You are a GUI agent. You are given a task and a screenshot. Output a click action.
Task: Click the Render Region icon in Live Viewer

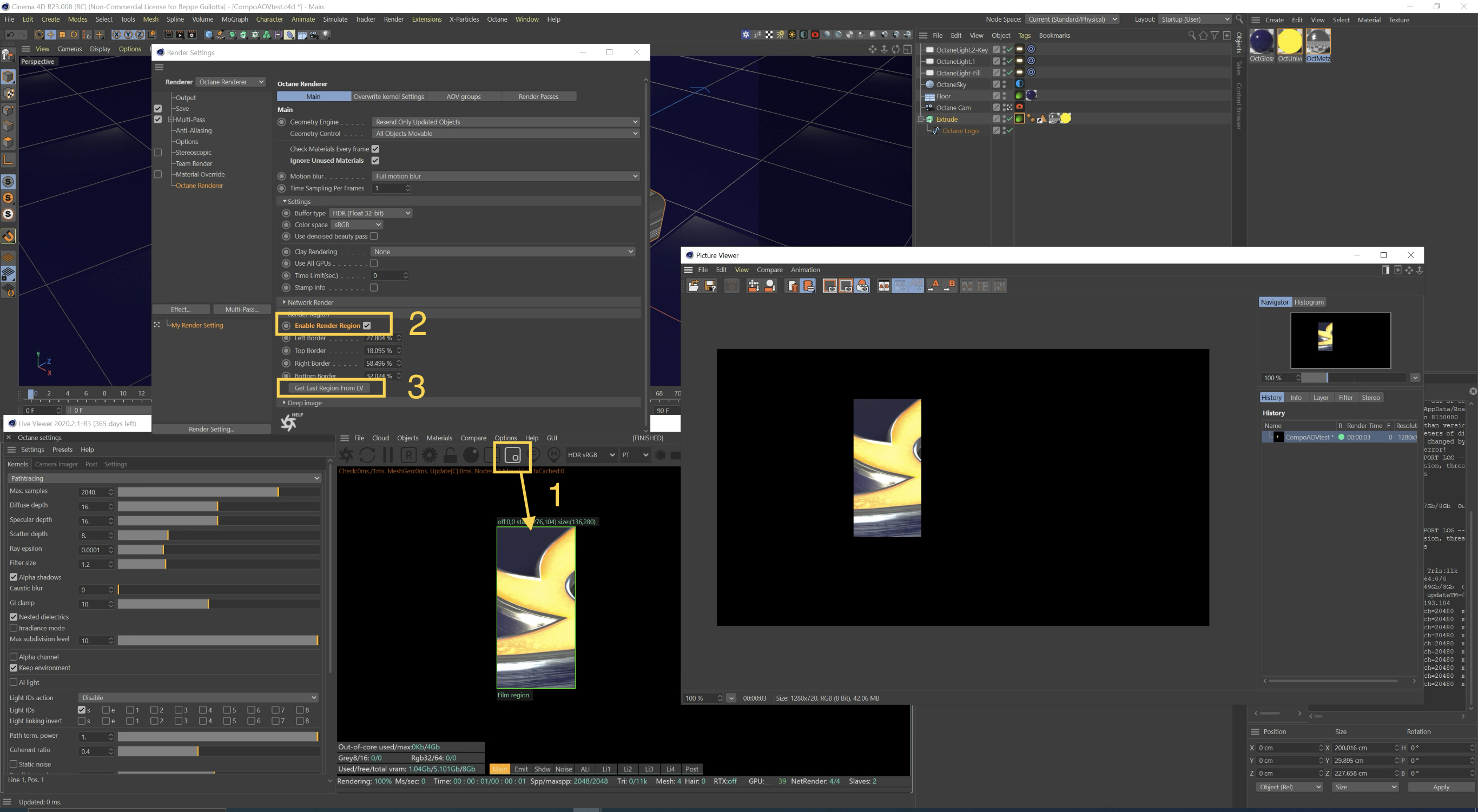coord(512,455)
